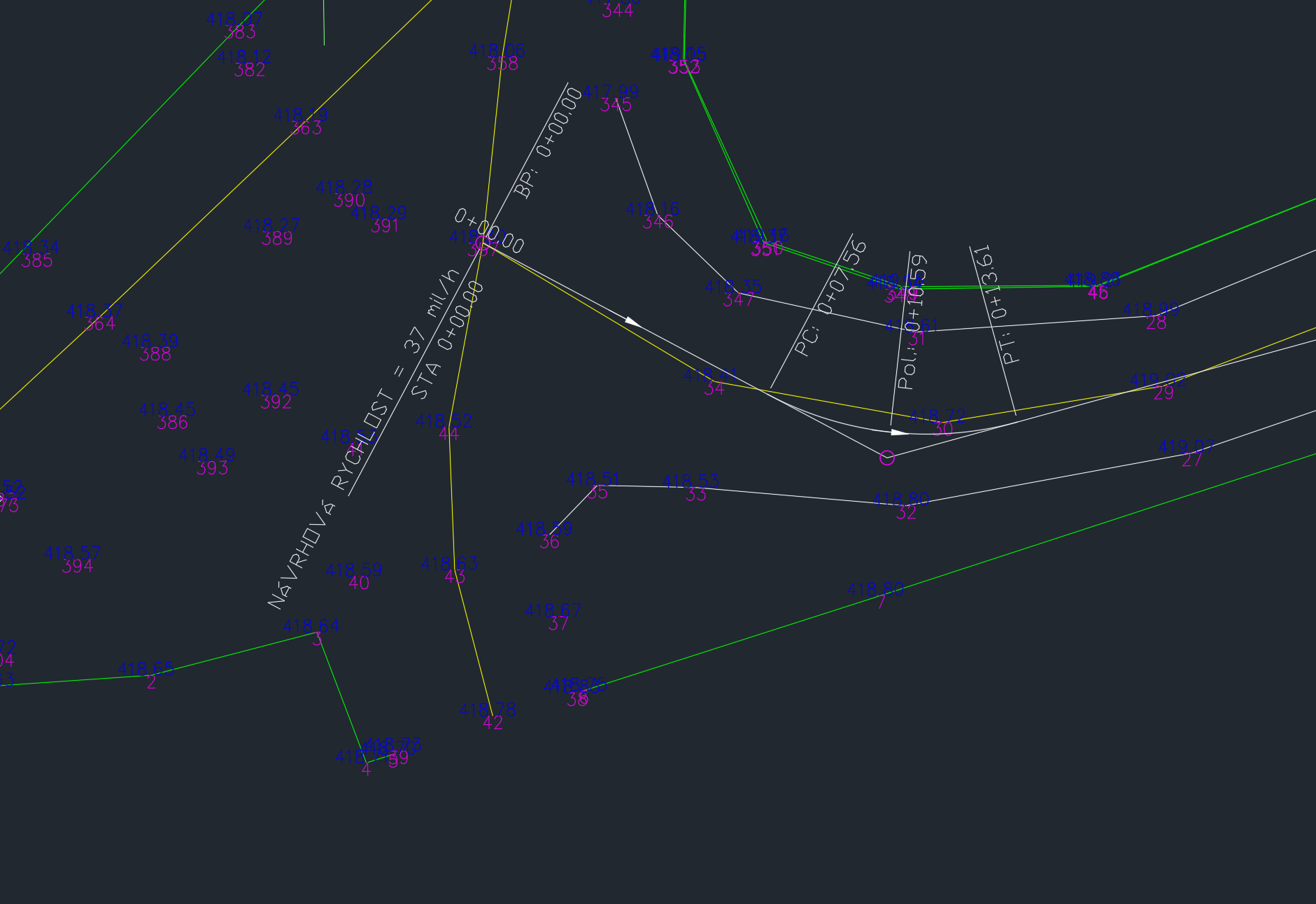Click survey point number 32

click(x=905, y=513)
